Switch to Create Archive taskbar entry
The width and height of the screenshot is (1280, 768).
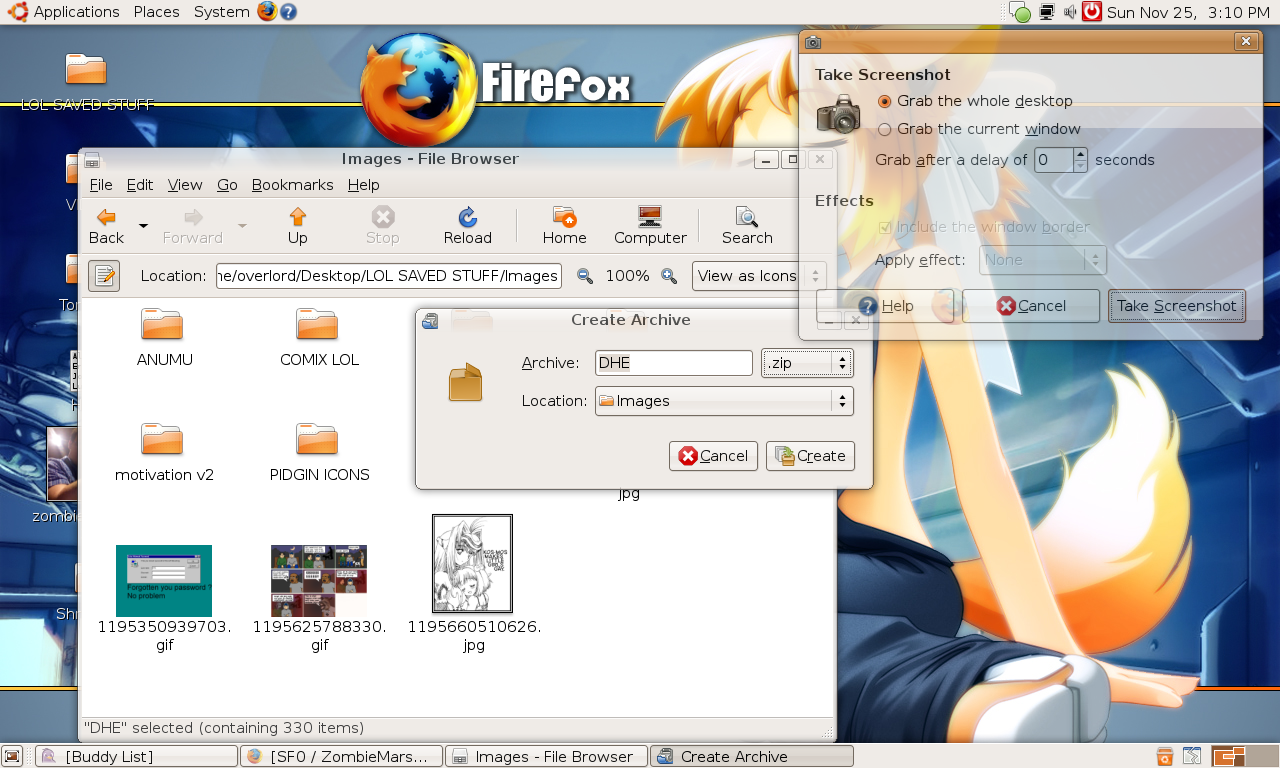(752, 756)
